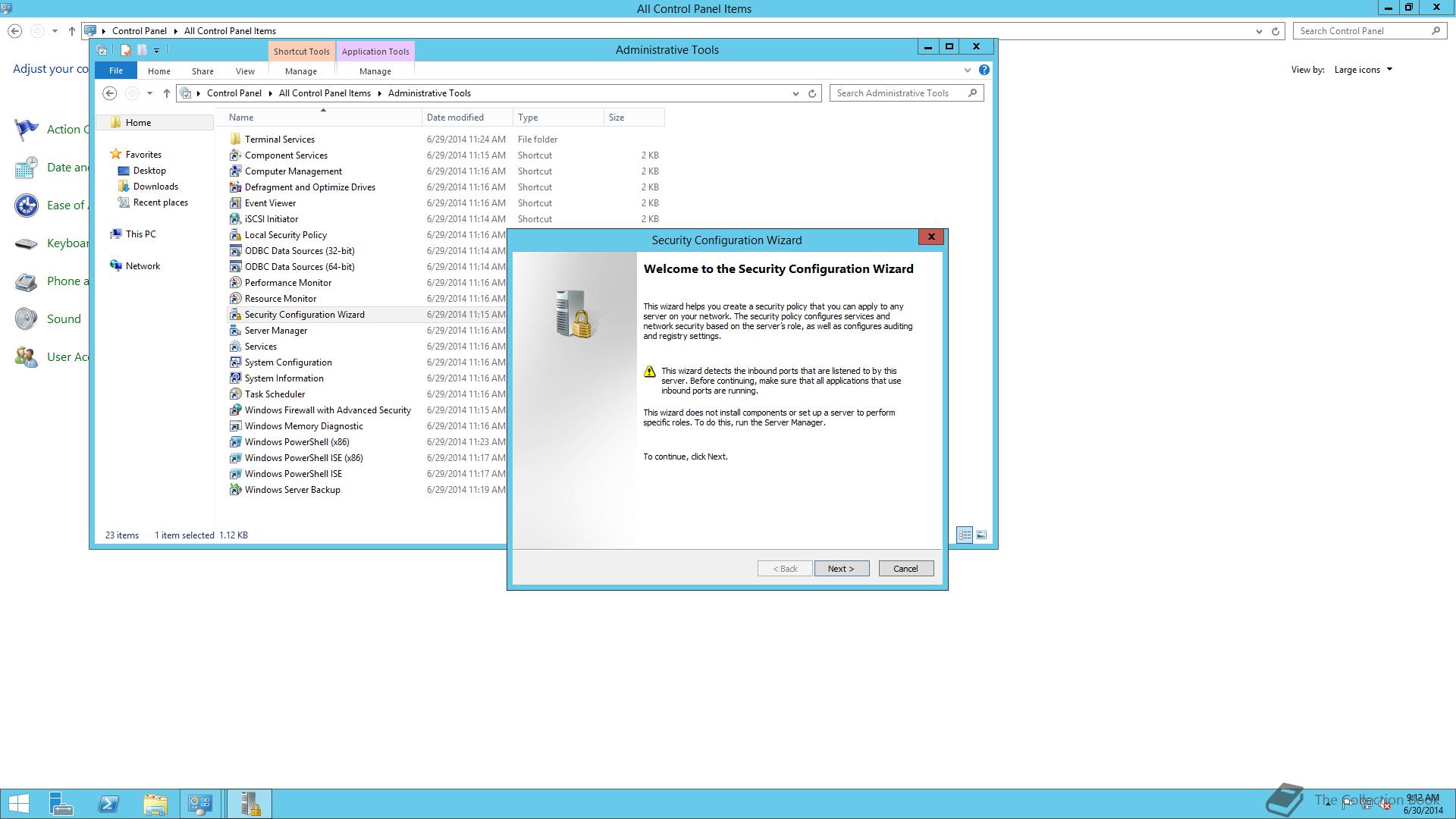Viewport: 1456px width, 819px height.
Task: Open File Explorer from the taskbar
Action: [155, 804]
